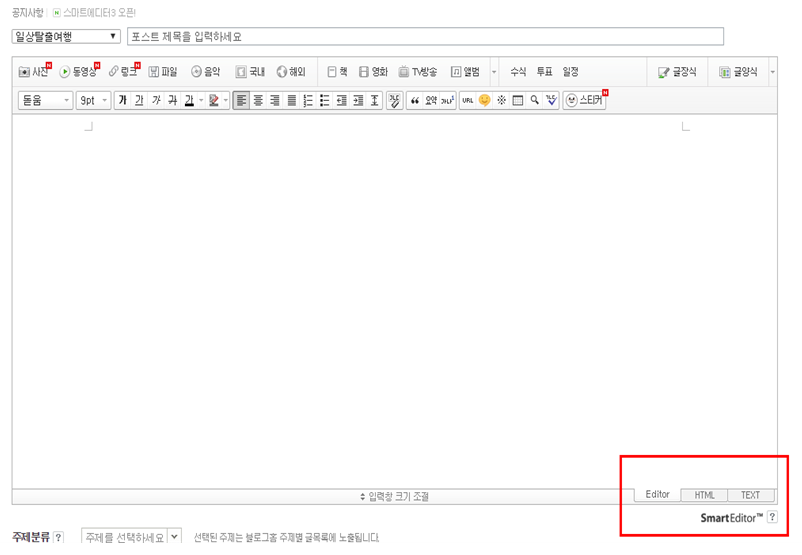Click the 입력창 크기 조절 resize bar
The image size is (802, 555).
pyautogui.click(x=394, y=496)
